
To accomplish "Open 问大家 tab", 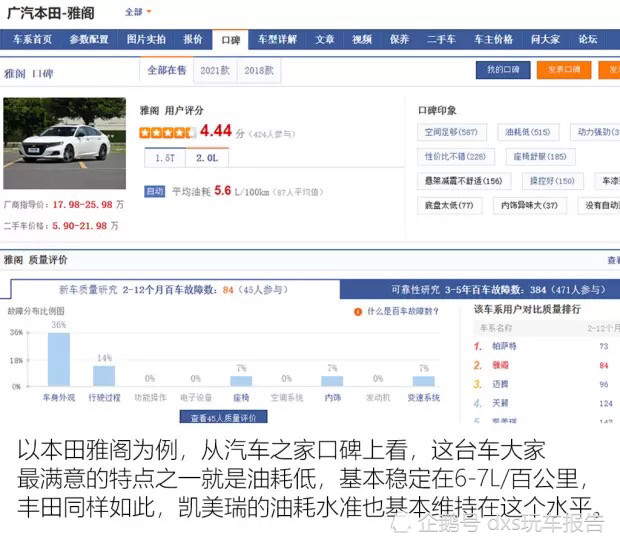I will pyautogui.click(x=545, y=40).
